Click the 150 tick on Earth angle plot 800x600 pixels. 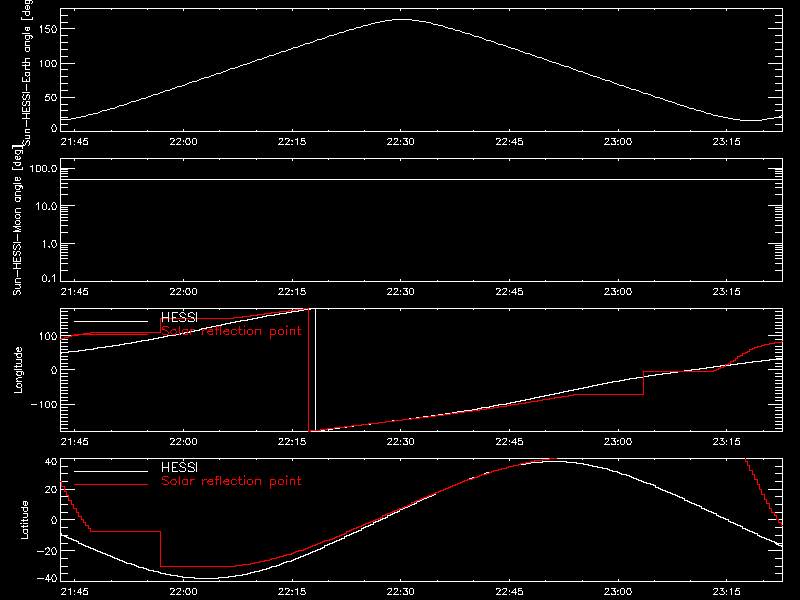pos(49,29)
